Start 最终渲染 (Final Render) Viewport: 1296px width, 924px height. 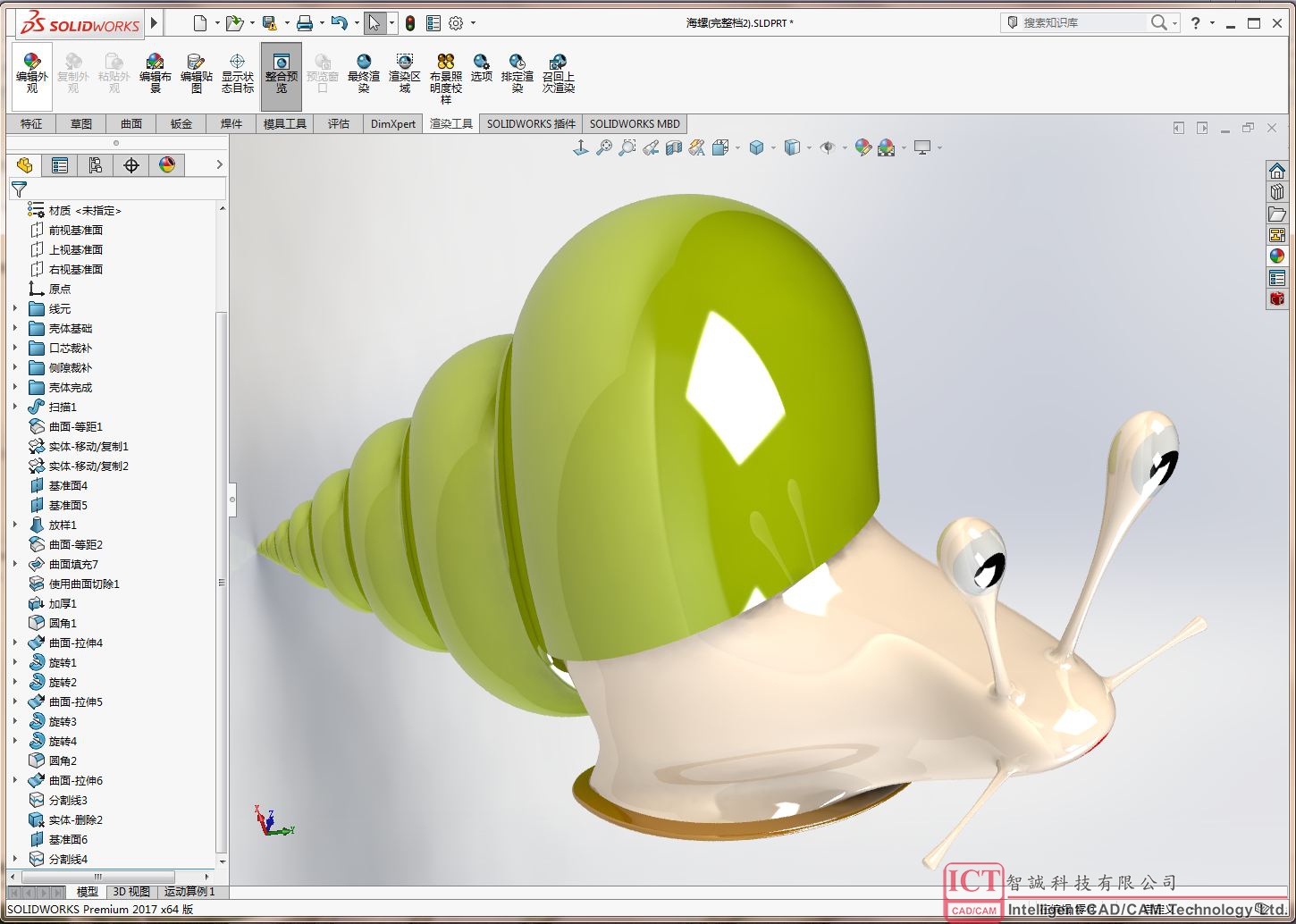364,74
